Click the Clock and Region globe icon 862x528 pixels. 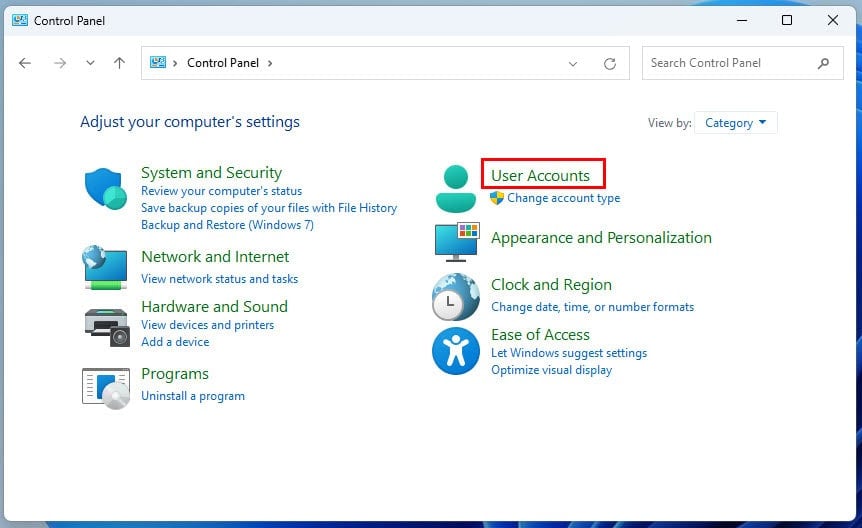coord(456,297)
